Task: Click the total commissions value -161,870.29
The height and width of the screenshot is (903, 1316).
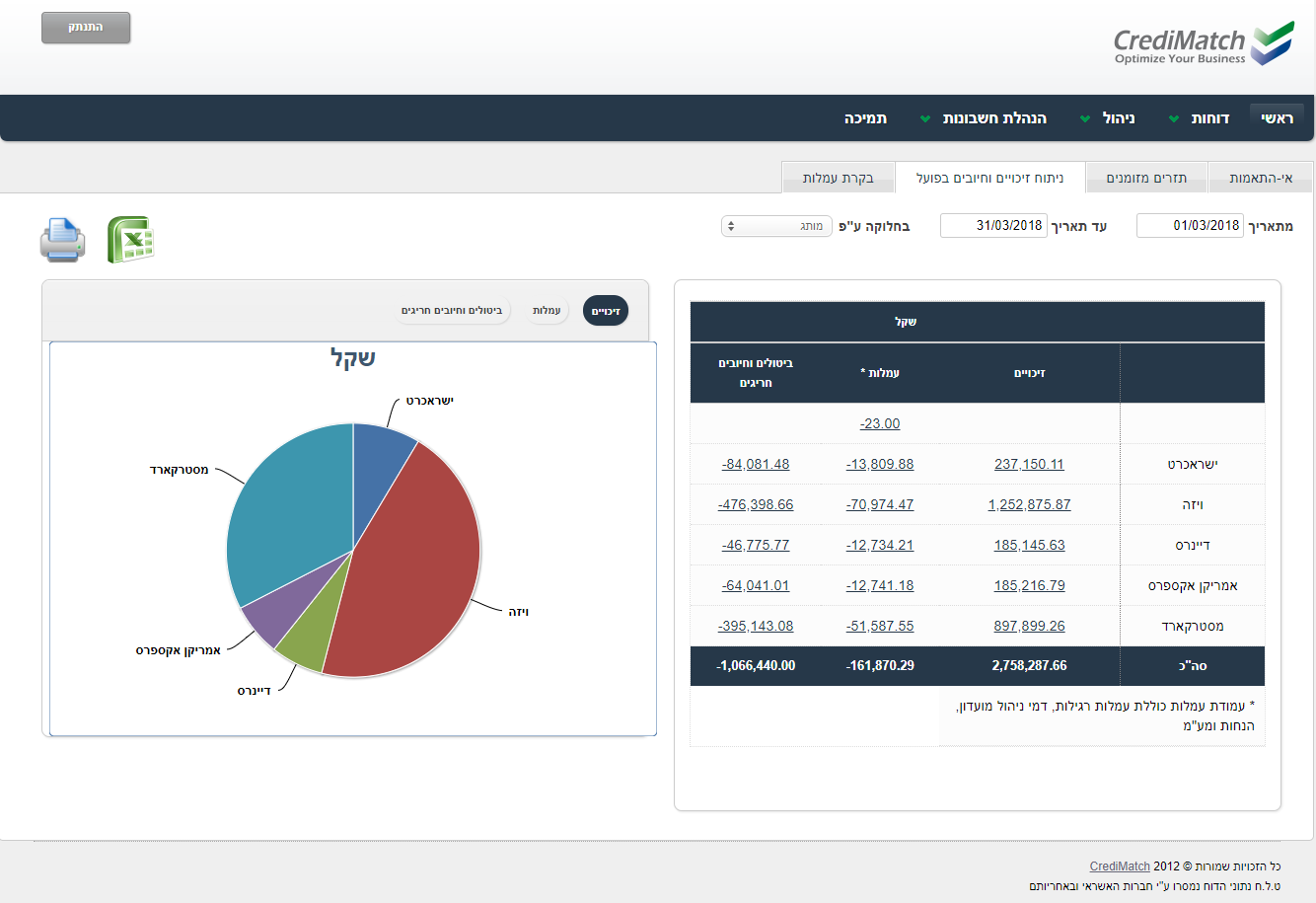Action: [880, 666]
